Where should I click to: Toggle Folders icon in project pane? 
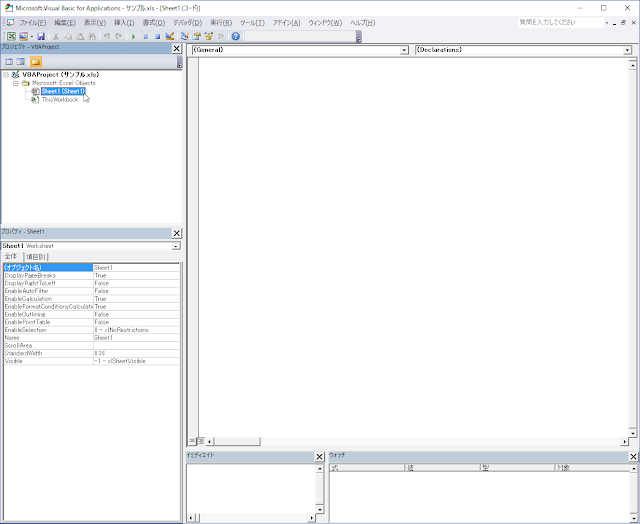tap(36, 62)
